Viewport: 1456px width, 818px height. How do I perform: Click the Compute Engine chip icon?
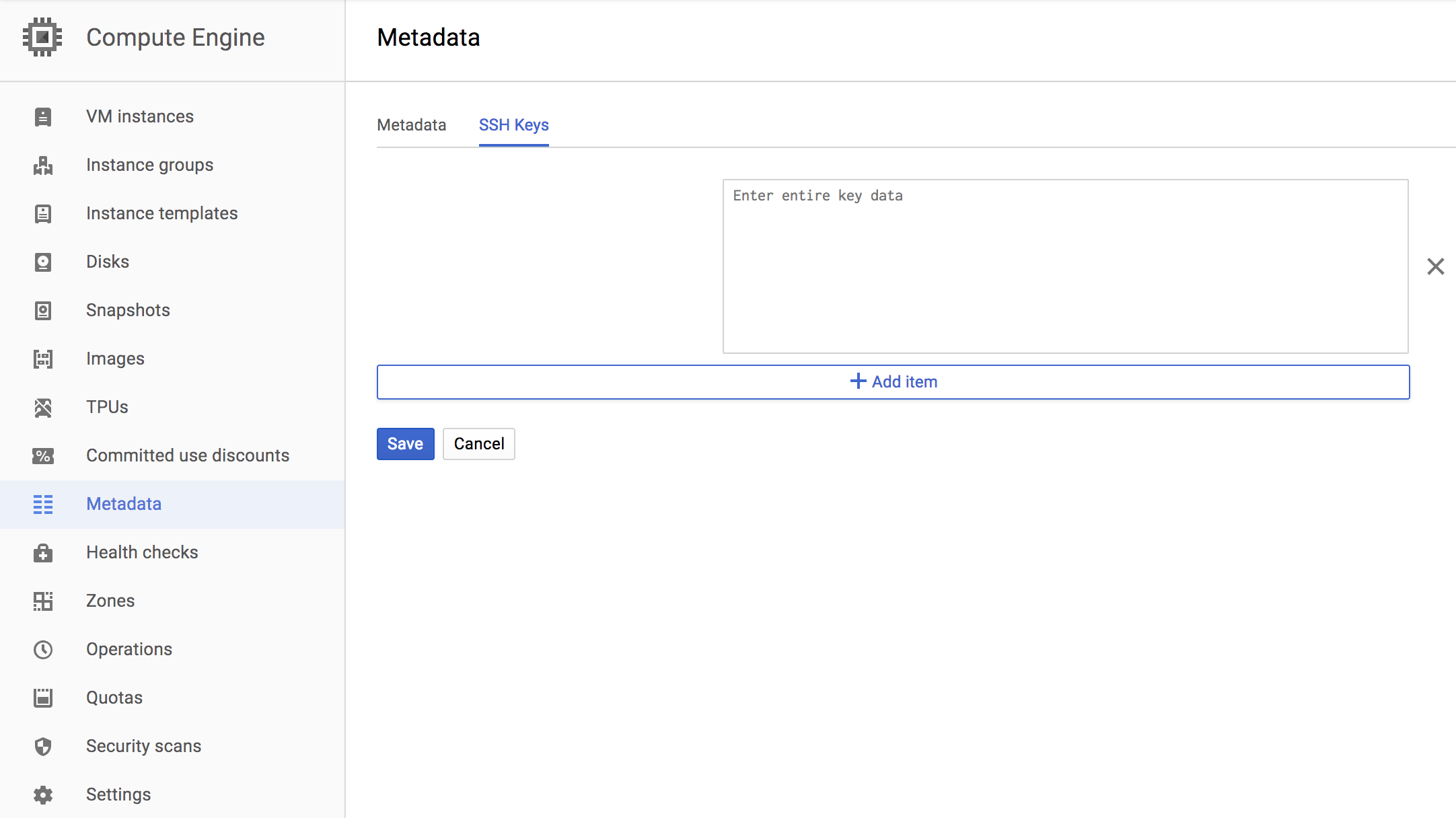point(42,37)
